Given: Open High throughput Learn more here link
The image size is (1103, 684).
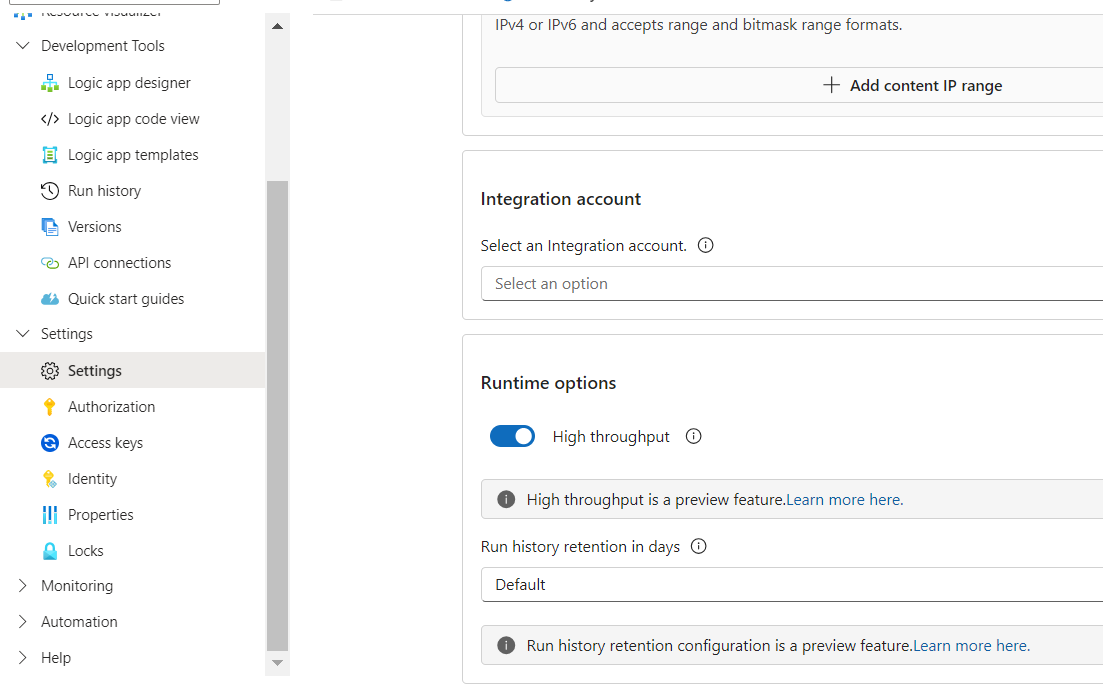Looking at the screenshot, I should (x=844, y=500).
